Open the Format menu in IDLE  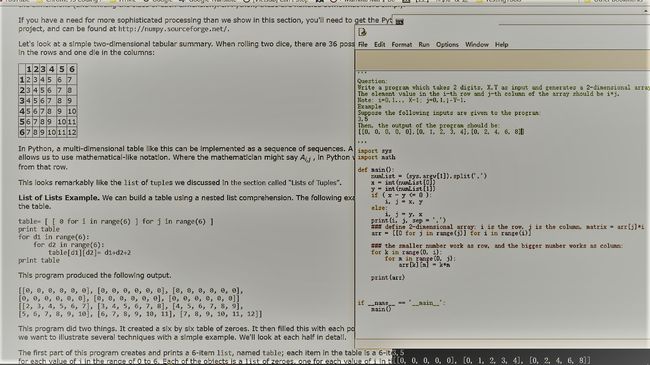(x=402, y=44)
